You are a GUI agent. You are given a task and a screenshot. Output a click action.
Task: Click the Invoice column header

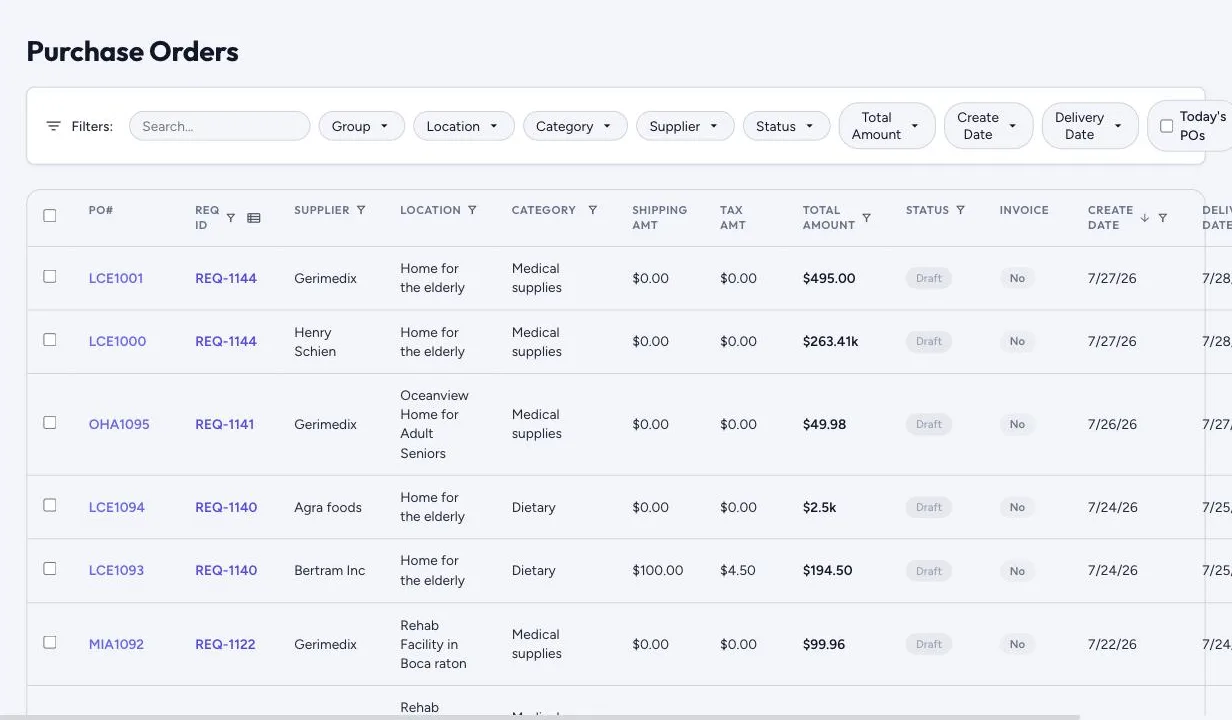1024,210
